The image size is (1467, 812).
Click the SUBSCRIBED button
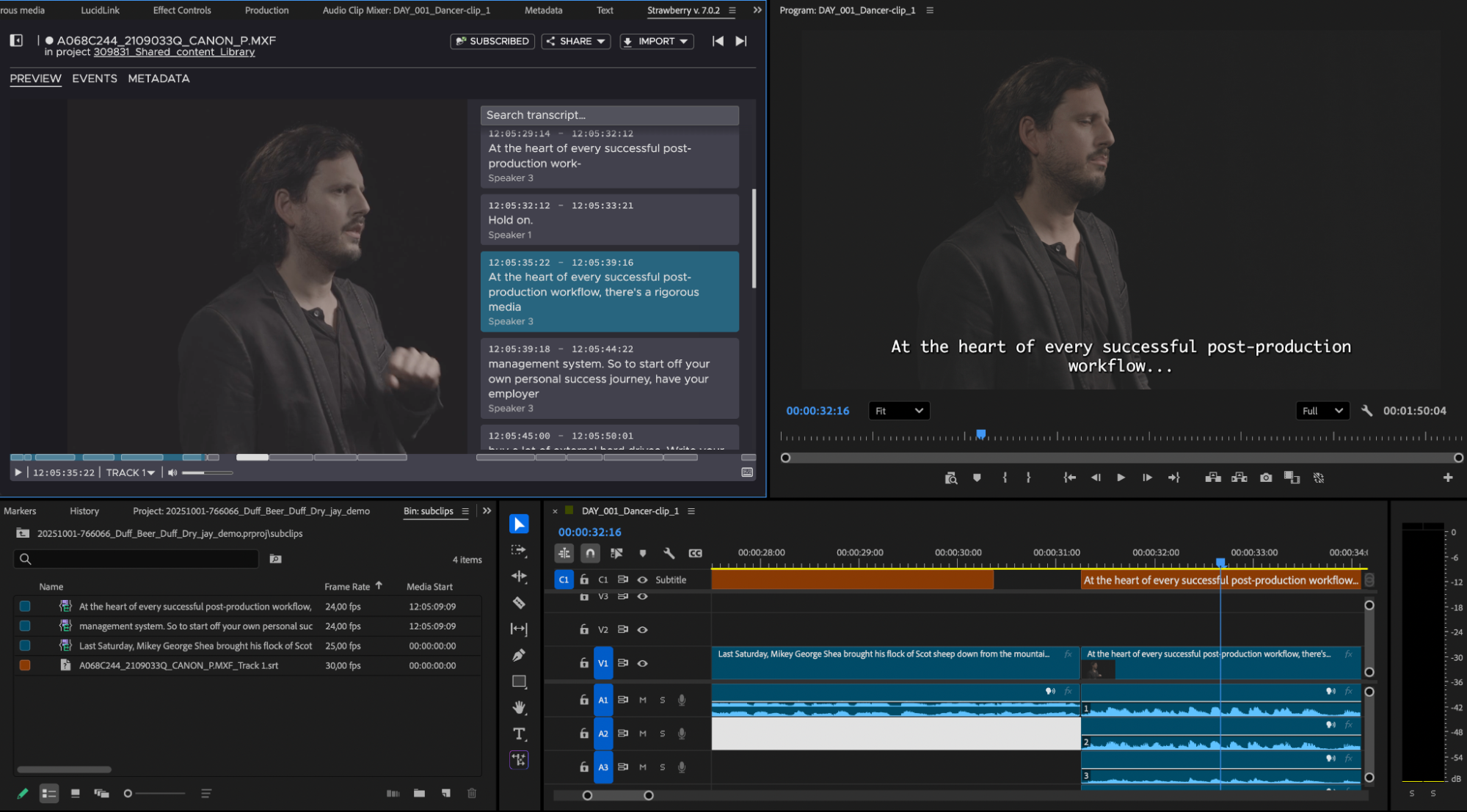(492, 41)
